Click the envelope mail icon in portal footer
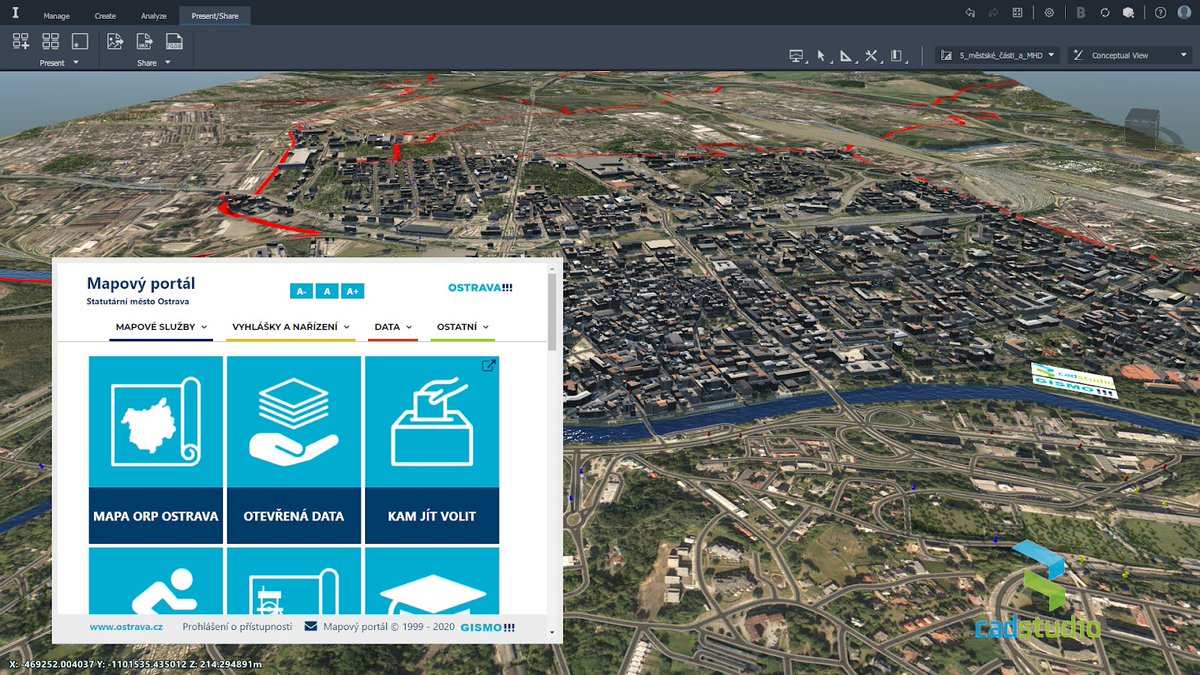1200x675 pixels. coord(310,627)
